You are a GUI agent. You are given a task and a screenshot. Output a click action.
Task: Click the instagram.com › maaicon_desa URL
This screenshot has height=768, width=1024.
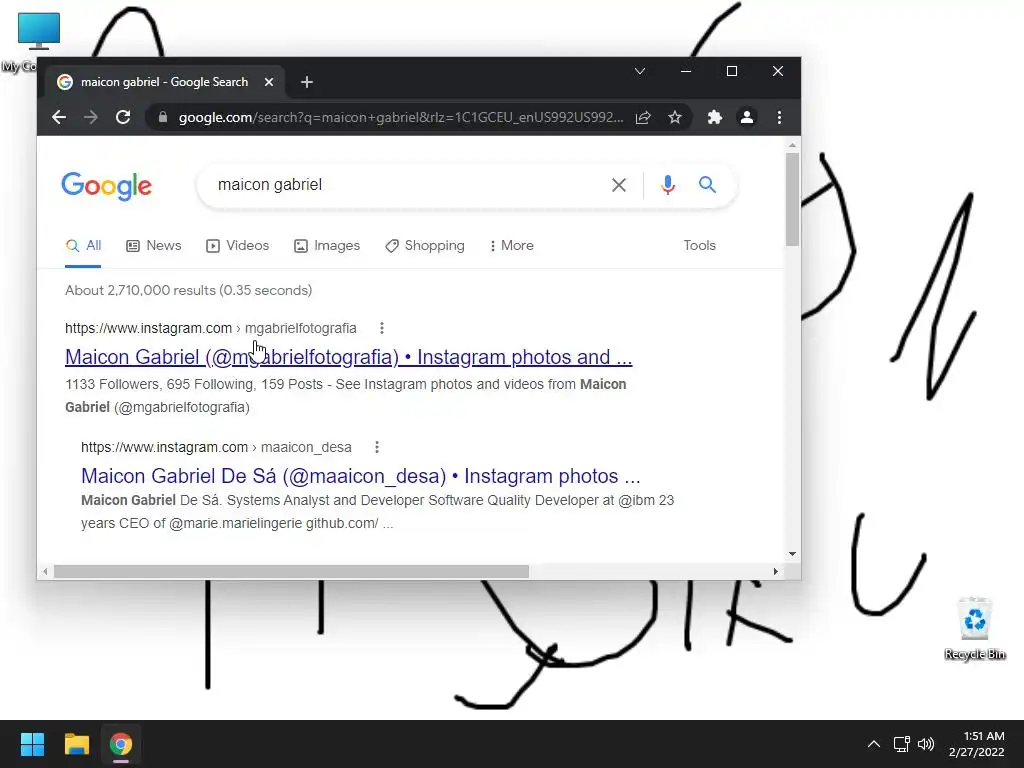216,447
